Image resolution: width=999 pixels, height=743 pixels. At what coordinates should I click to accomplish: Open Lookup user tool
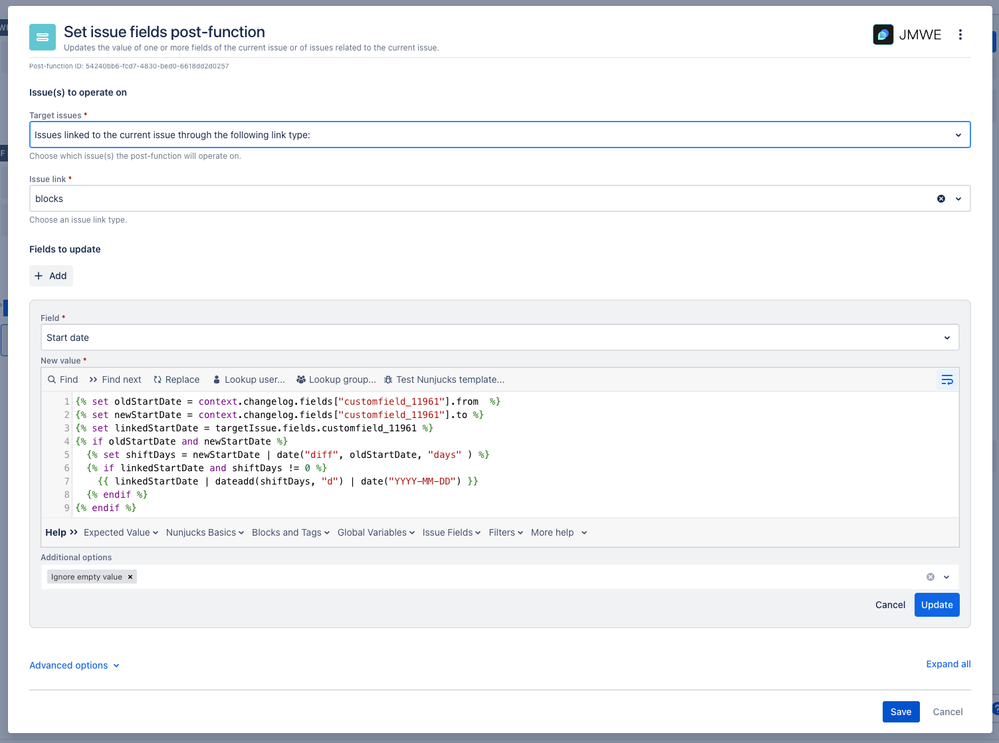(248, 380)
